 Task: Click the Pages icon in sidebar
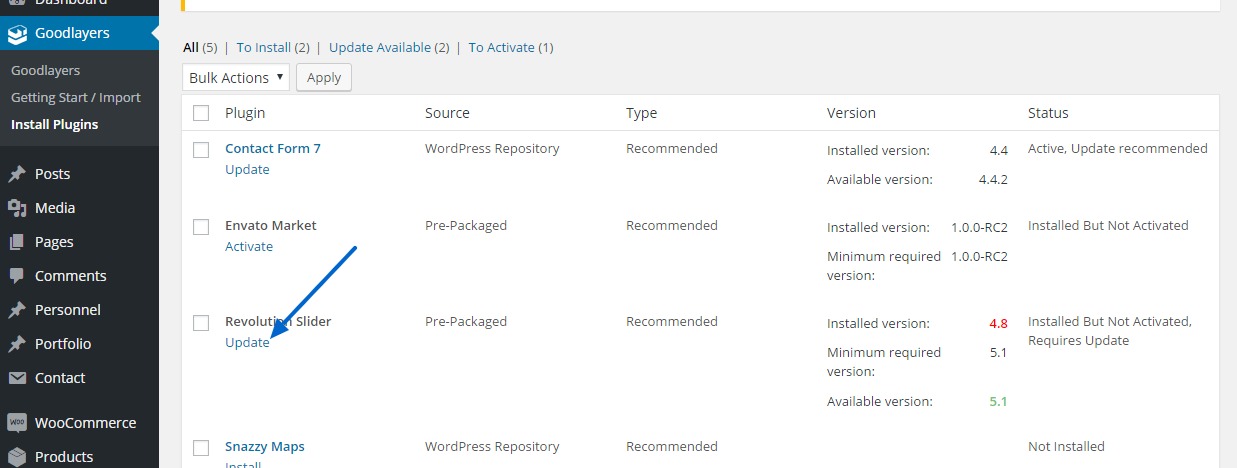tap(17, 242)
